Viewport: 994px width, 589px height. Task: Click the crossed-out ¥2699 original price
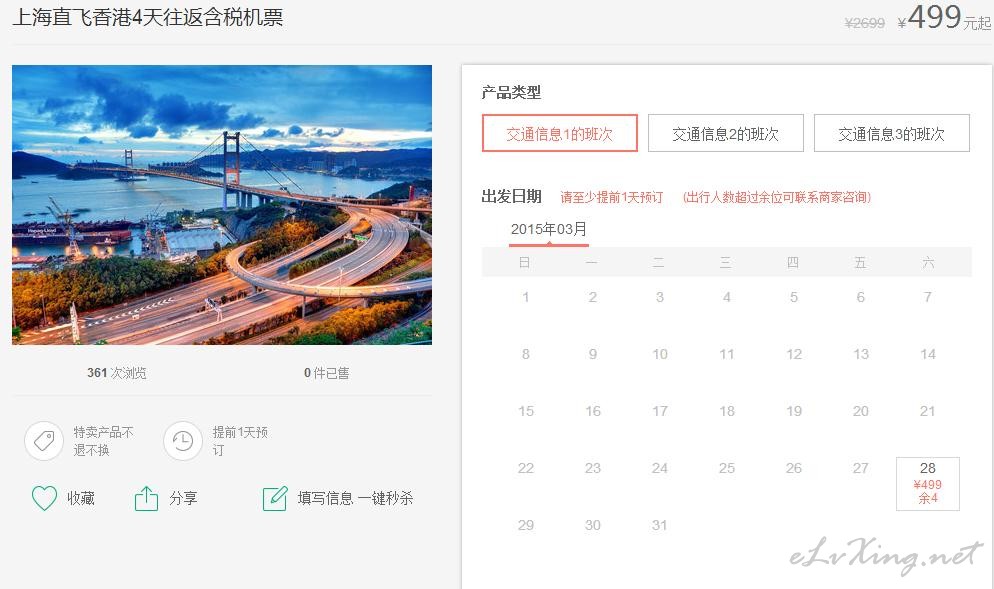(865, 23)
